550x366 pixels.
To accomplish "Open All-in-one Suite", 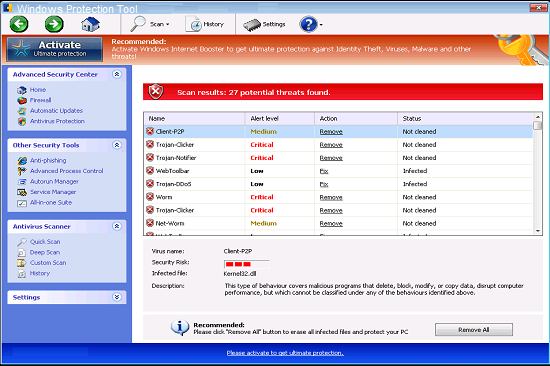I will coord(51,202).
